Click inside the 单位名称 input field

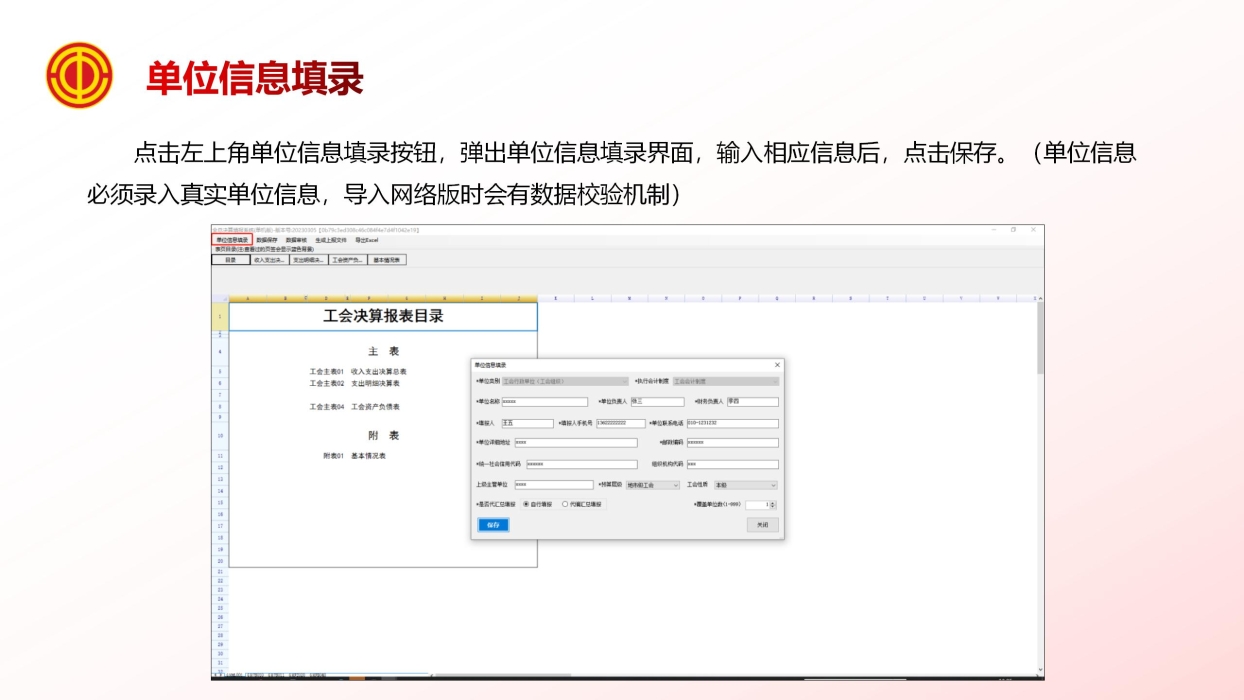click(546, 402)
